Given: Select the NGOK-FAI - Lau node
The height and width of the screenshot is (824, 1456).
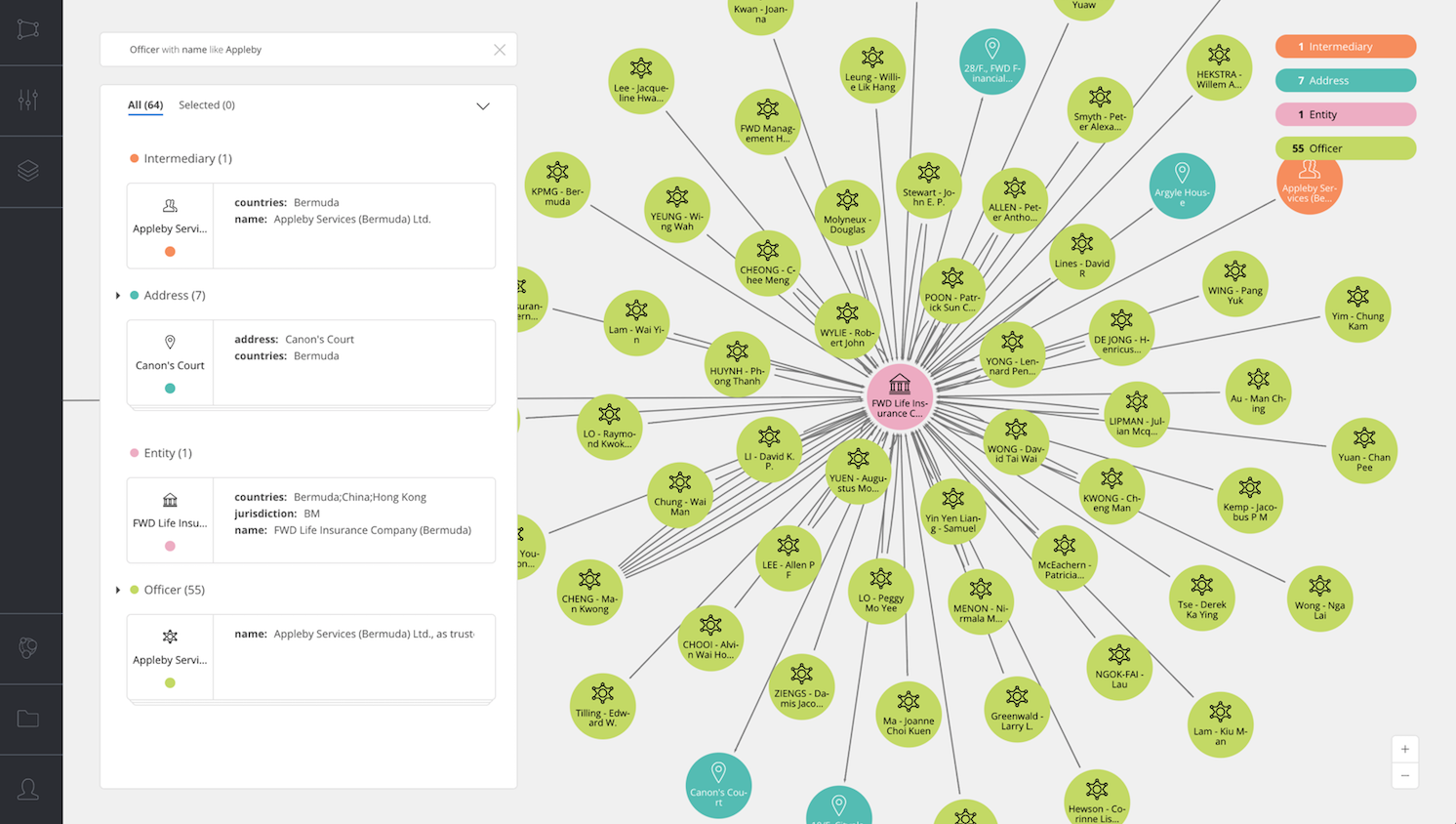Looking at the screenshot, I should tap(1119, 668).
